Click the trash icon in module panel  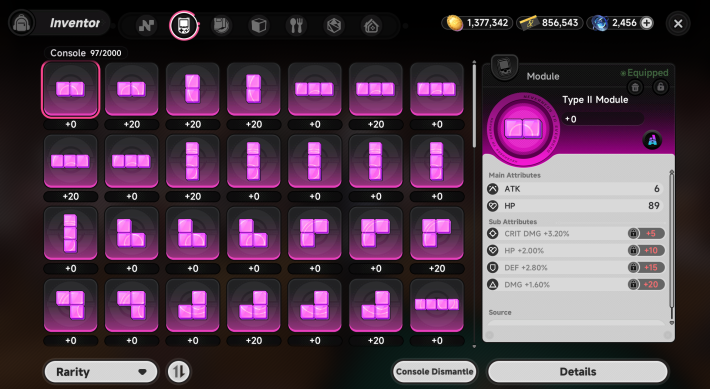point(635,87)
